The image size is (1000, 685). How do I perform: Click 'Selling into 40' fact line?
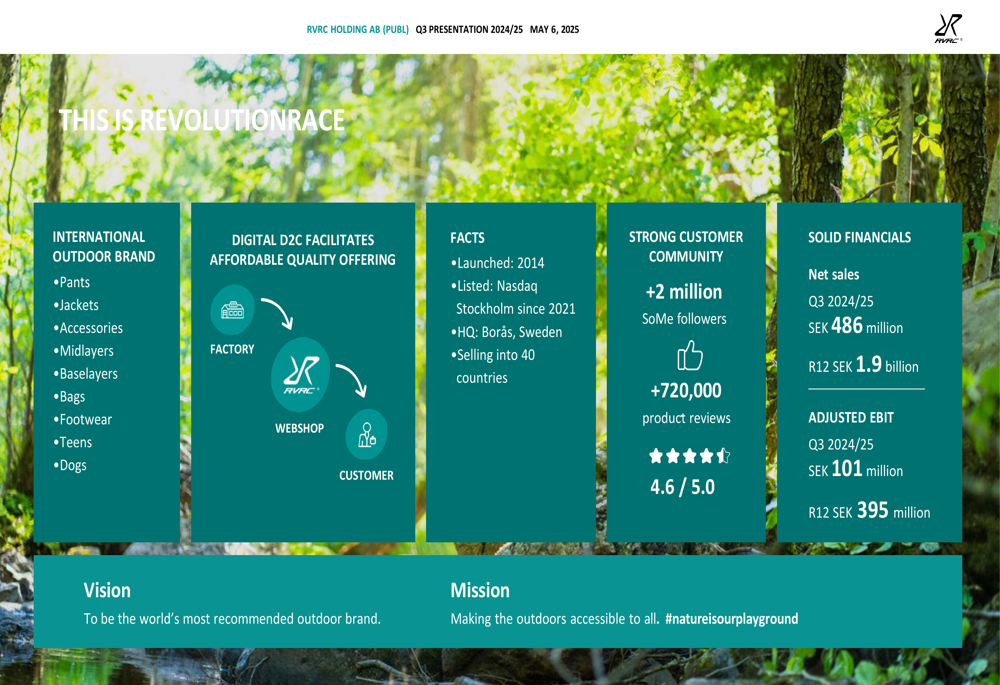493,355
